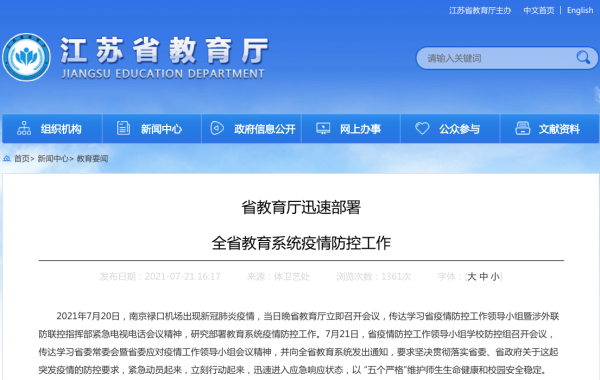This screenshot has height=380, width=600.
Task: Click article line starting 防联控指挥部紧急电视电话会议
Action: tap(297, 334)
